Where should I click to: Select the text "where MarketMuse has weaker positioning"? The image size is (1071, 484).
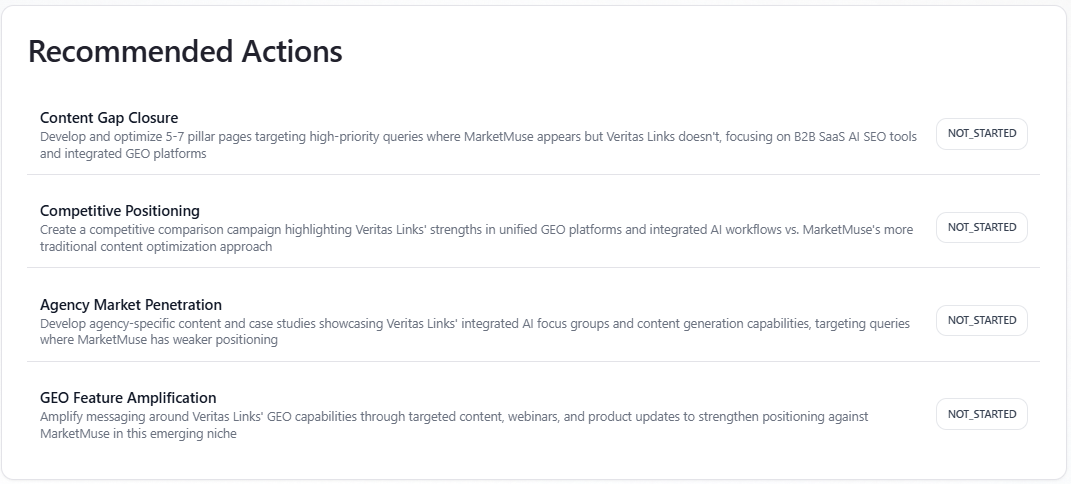159,340
